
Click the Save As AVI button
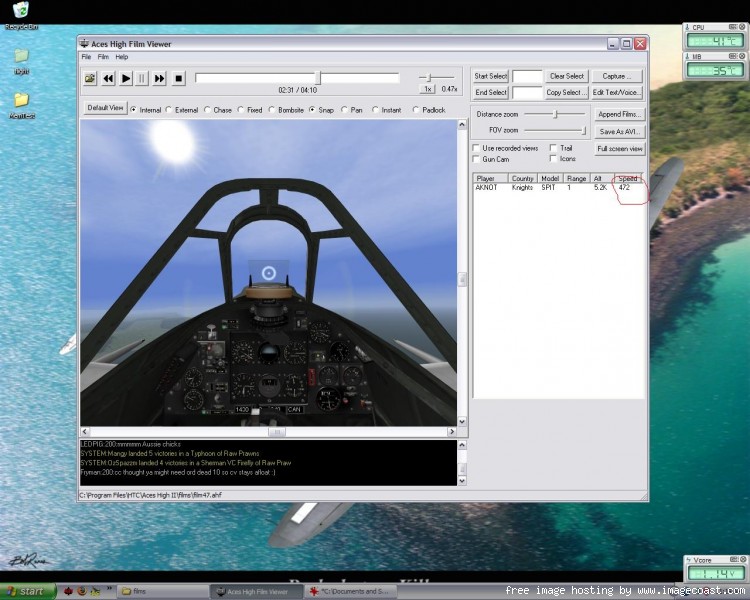(x=620, y=131)
